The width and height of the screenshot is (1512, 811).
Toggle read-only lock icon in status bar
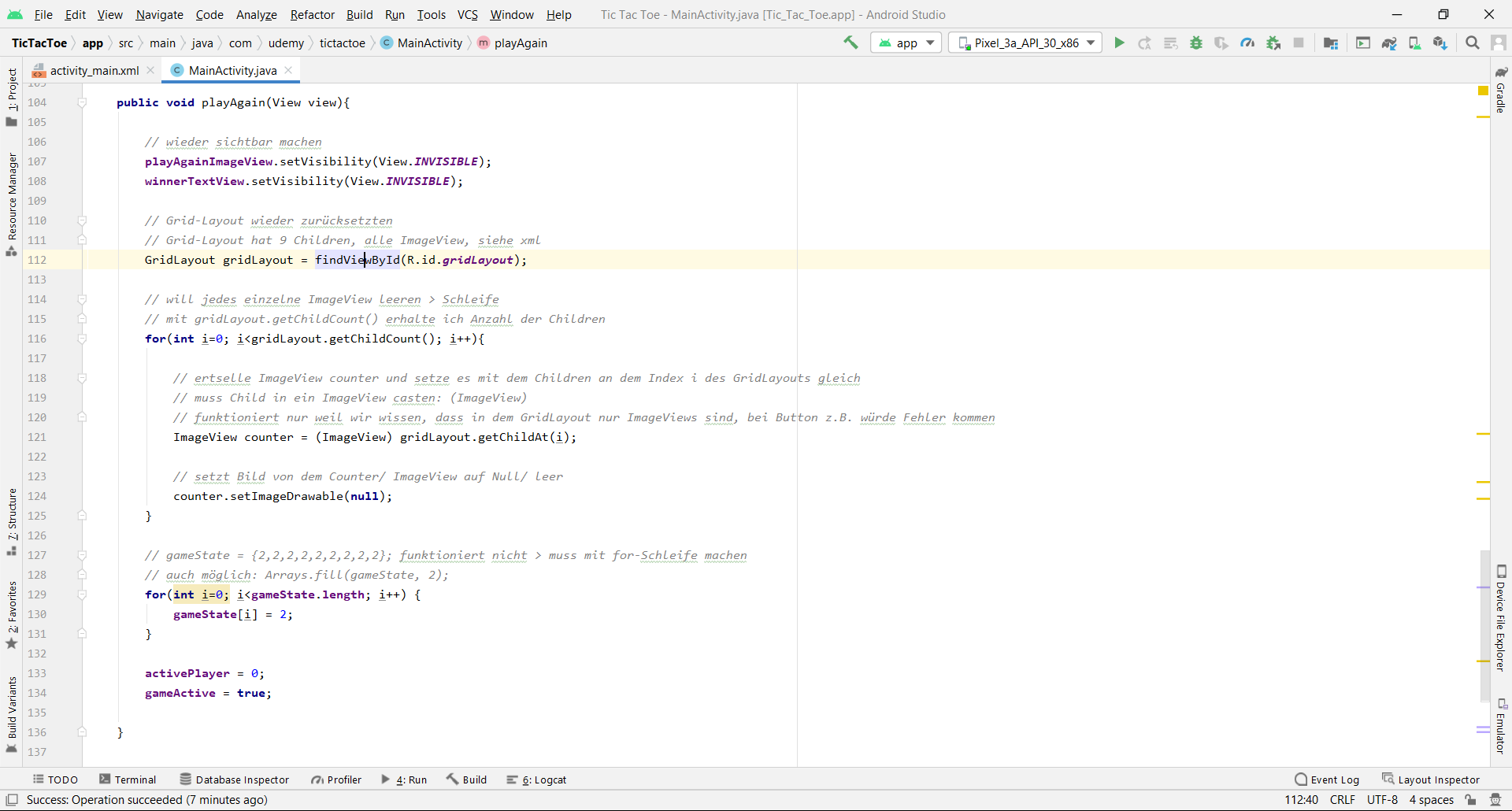click(x=1470, y=800)
